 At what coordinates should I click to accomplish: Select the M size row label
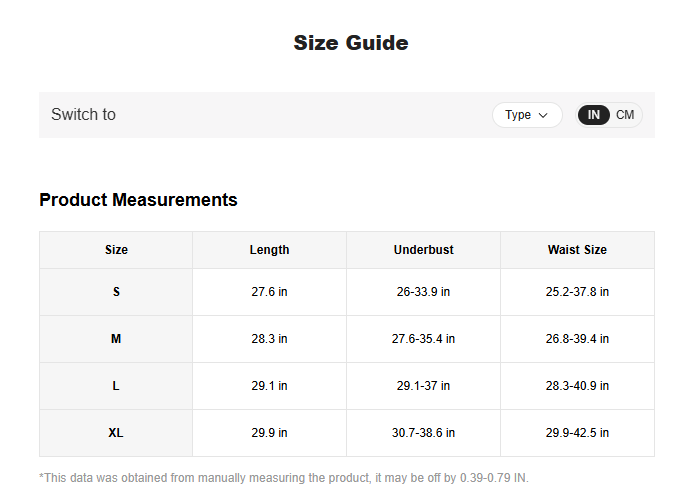[x=116, y=339]
